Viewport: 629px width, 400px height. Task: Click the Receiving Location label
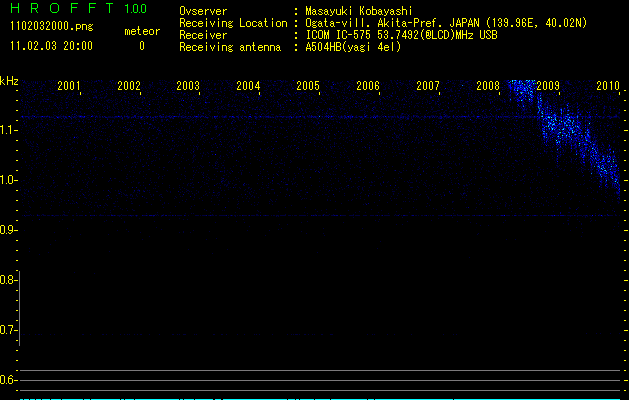(x=233, y=23)
